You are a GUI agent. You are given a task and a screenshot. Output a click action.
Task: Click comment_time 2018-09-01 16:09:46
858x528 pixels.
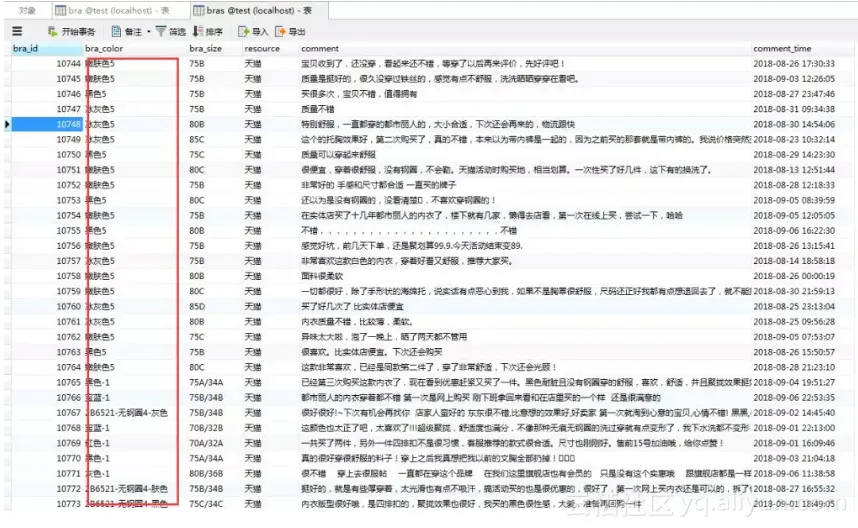[794, 443]
